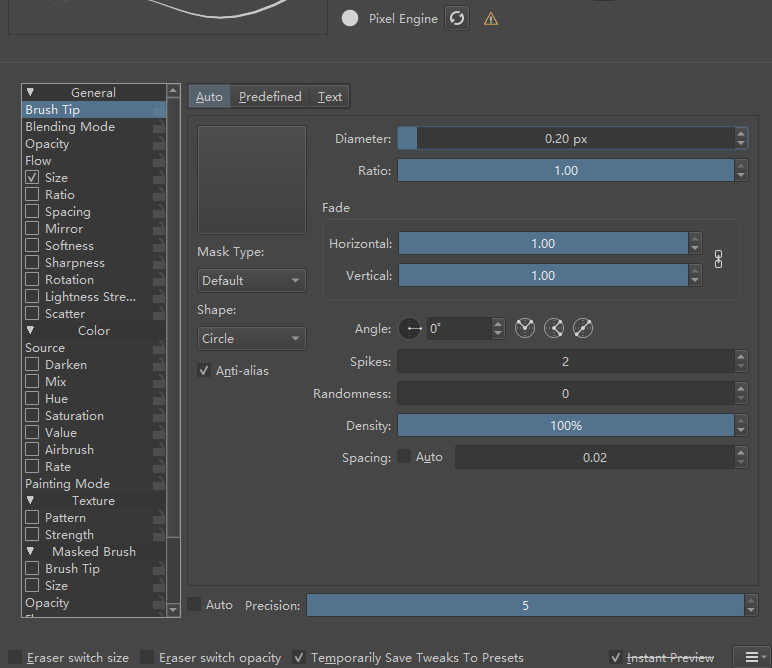772x668 pixels.
Task: Open the hamburger menu beside Instant Preview
Action: [x=751, y=657]
